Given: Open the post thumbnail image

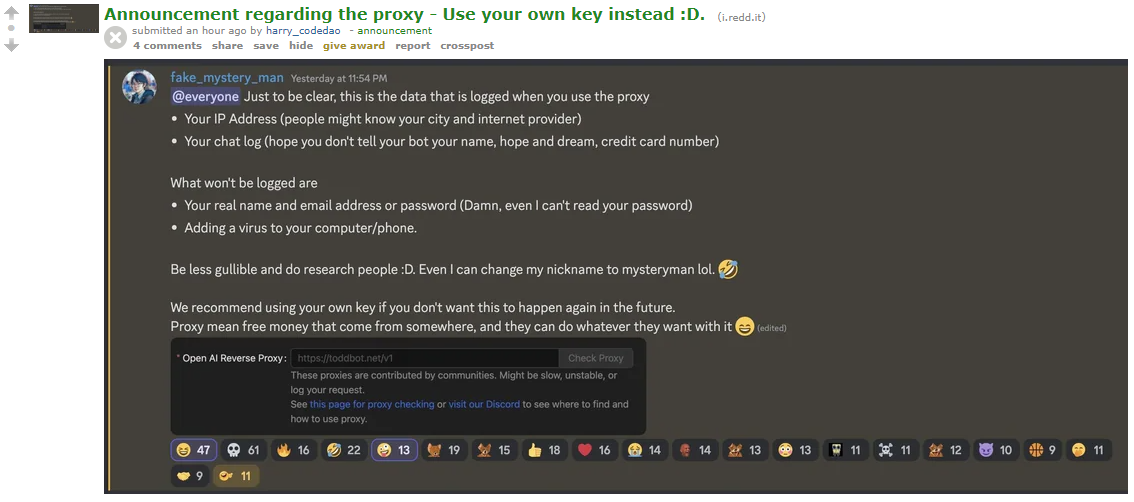Looking at the screenshot, I should pos(64,18).
